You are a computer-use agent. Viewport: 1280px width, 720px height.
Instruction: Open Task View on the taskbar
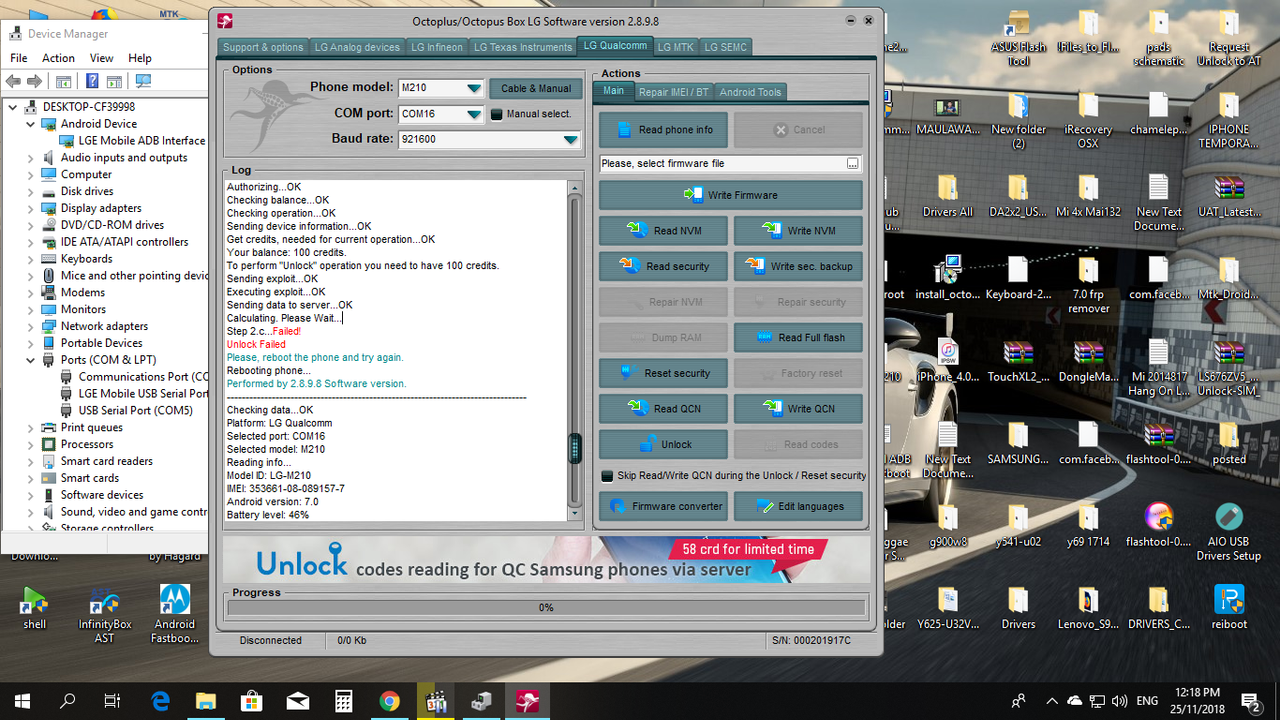pos(112,700)
